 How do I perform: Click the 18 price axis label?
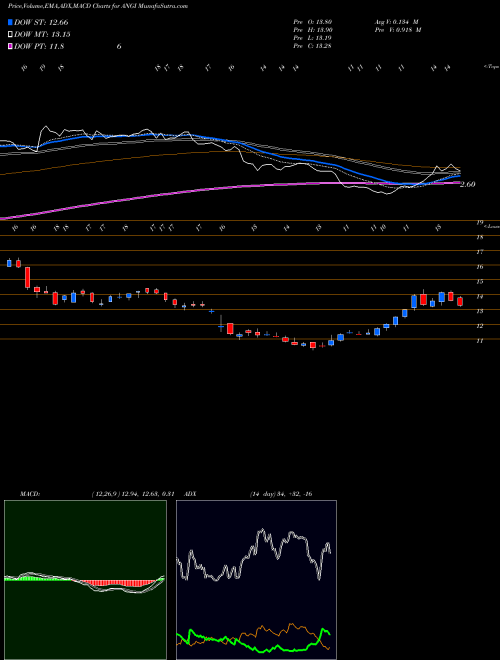(x=479, y=237)
